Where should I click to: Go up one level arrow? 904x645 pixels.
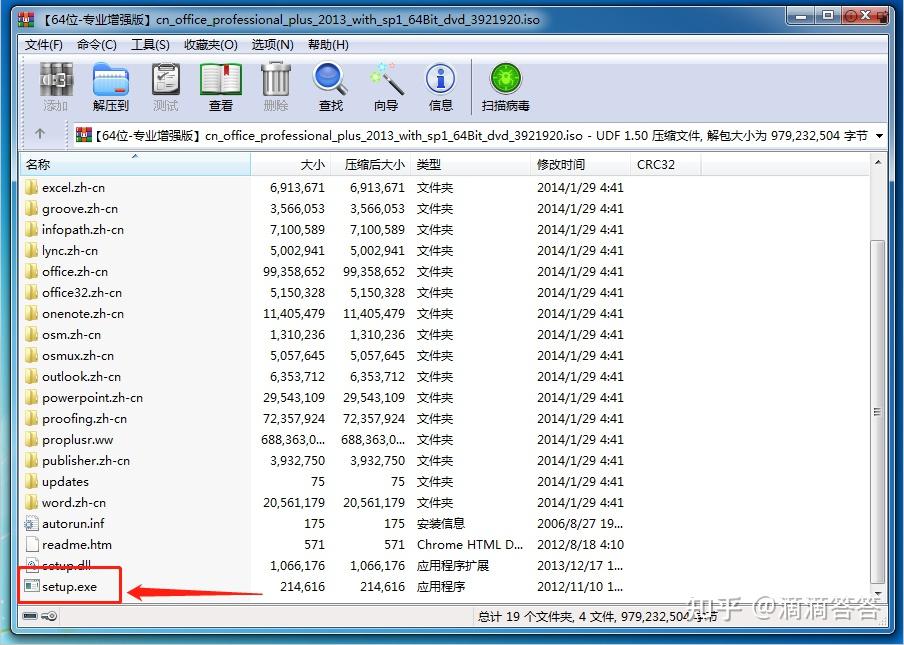click(40, 134)
